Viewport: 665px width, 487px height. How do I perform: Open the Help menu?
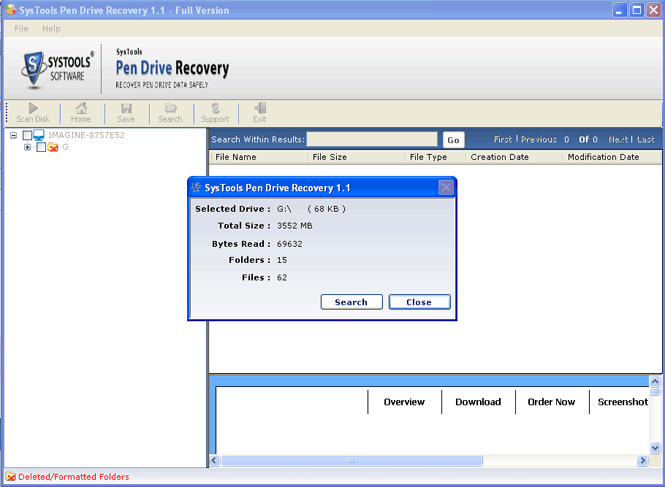[x=51, y=28]
